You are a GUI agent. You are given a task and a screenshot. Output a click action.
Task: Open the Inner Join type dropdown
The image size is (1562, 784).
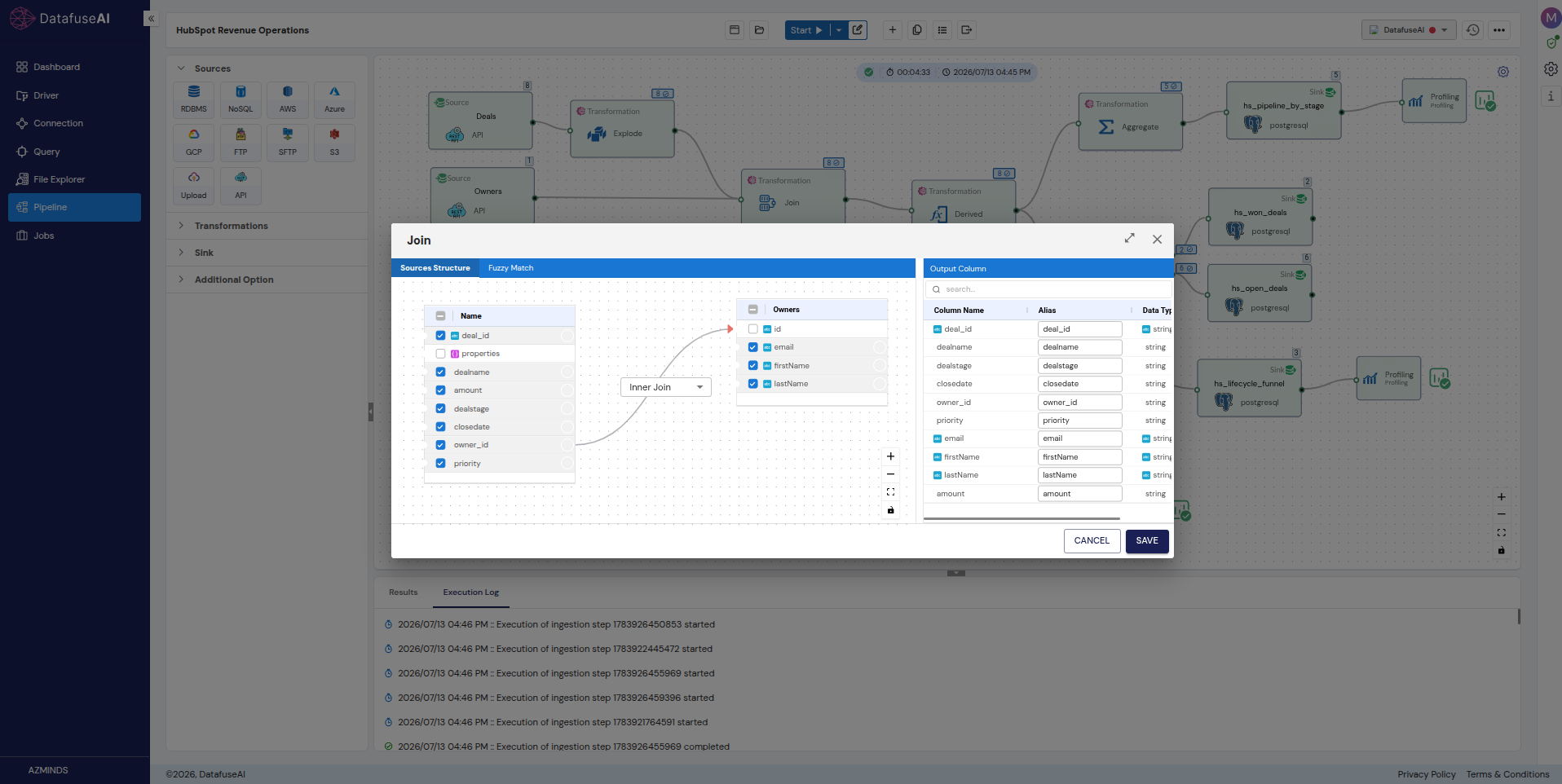(x=665, y=387)
